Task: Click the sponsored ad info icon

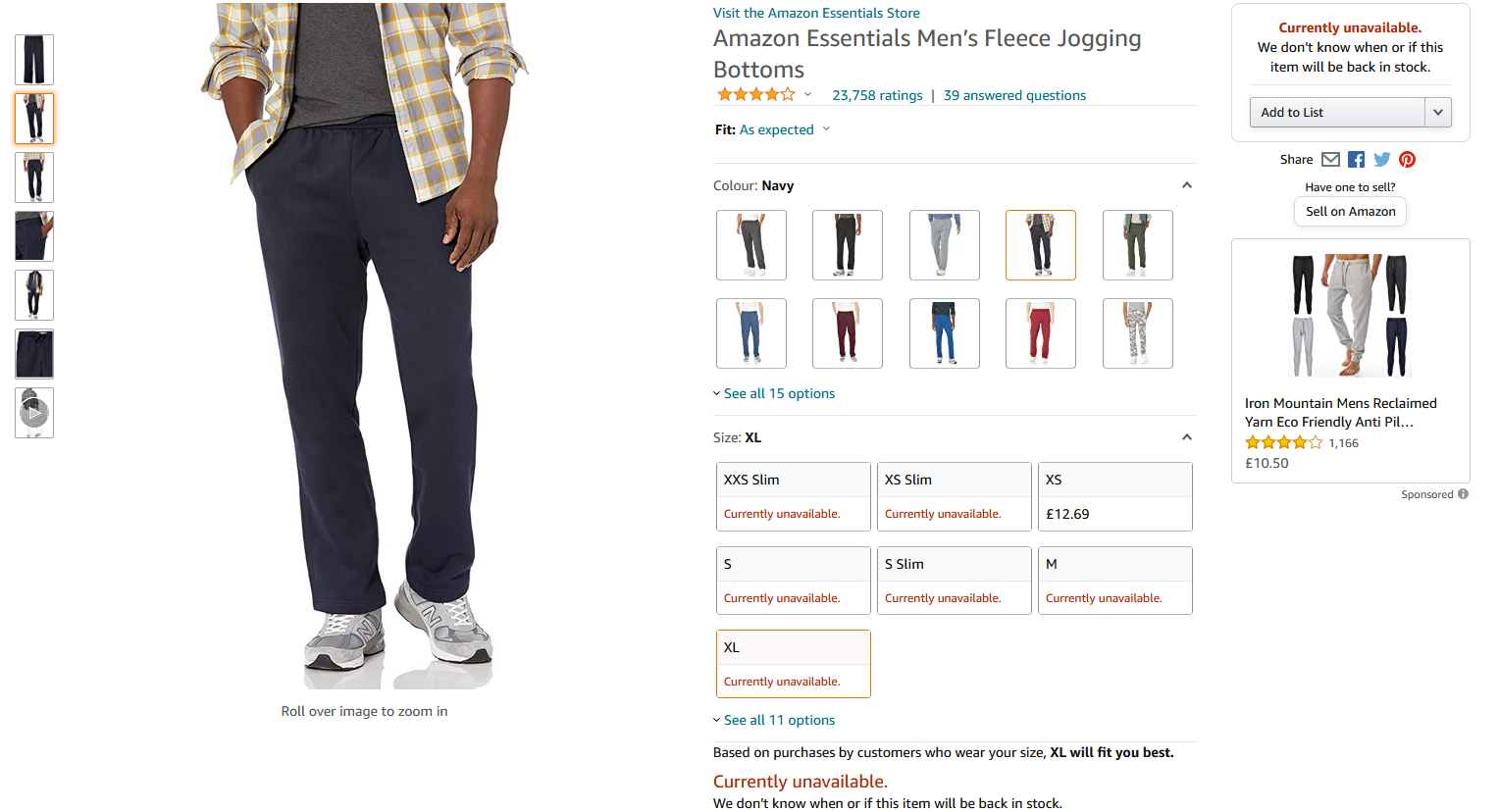Action: (1463, 494)
